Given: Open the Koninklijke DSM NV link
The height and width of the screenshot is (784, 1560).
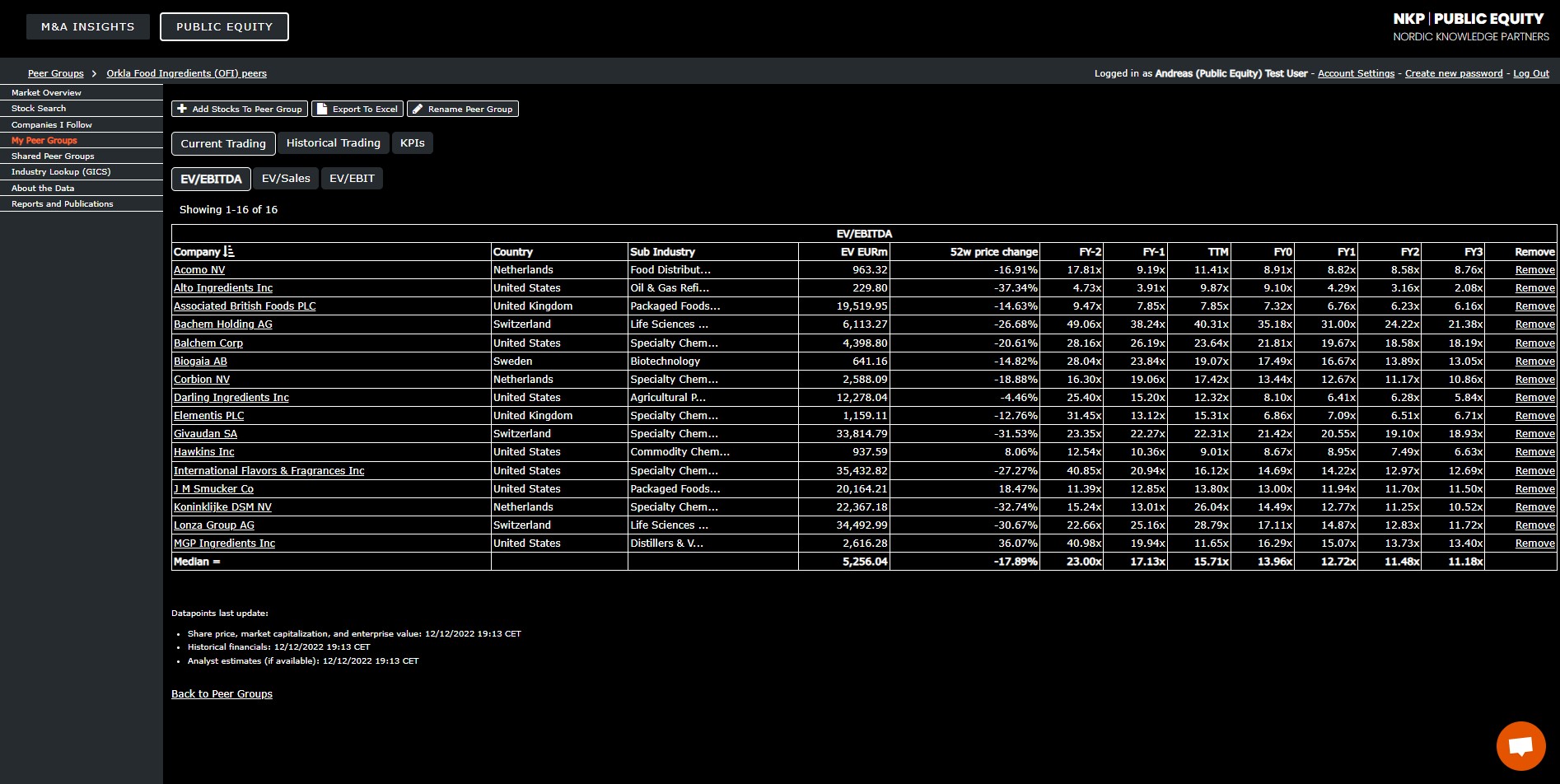Looking at the screenshot, I should coord(222,507).
